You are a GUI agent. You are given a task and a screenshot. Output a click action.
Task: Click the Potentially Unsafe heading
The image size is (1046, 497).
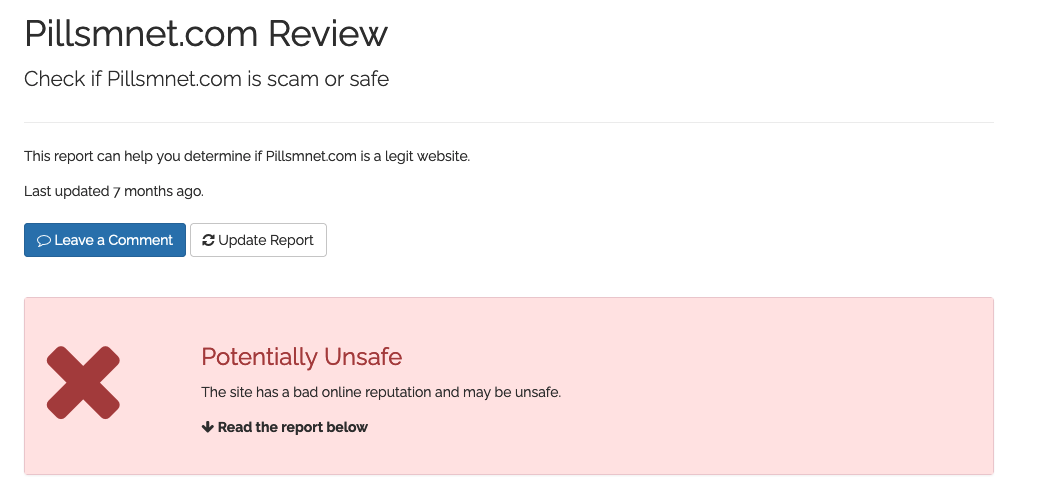click(x=302, y=357)
